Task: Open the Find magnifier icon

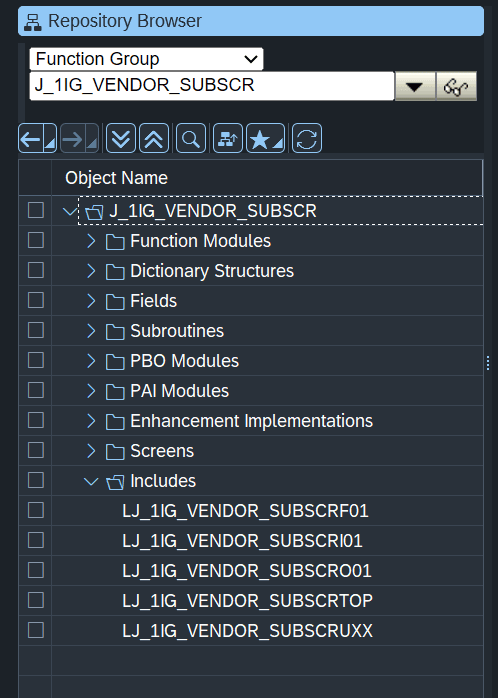Action: coord(191,138)
